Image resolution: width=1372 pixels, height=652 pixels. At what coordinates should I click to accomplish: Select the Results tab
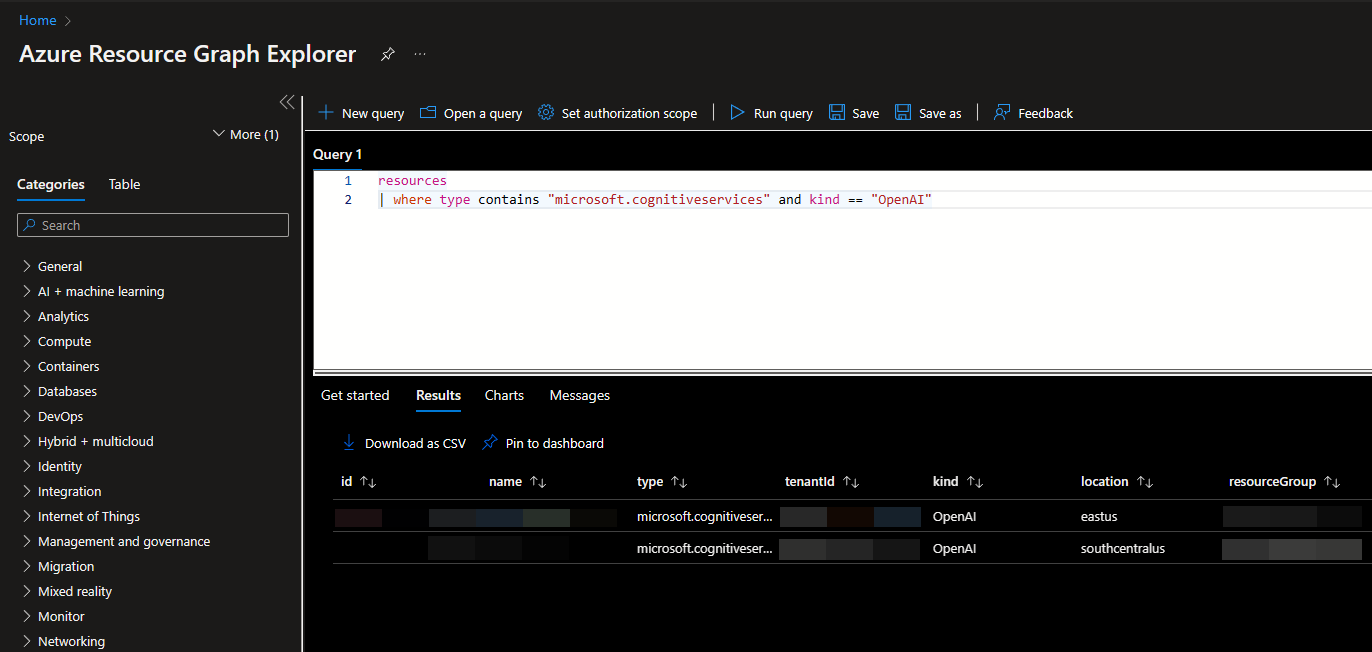pos(438,395)
